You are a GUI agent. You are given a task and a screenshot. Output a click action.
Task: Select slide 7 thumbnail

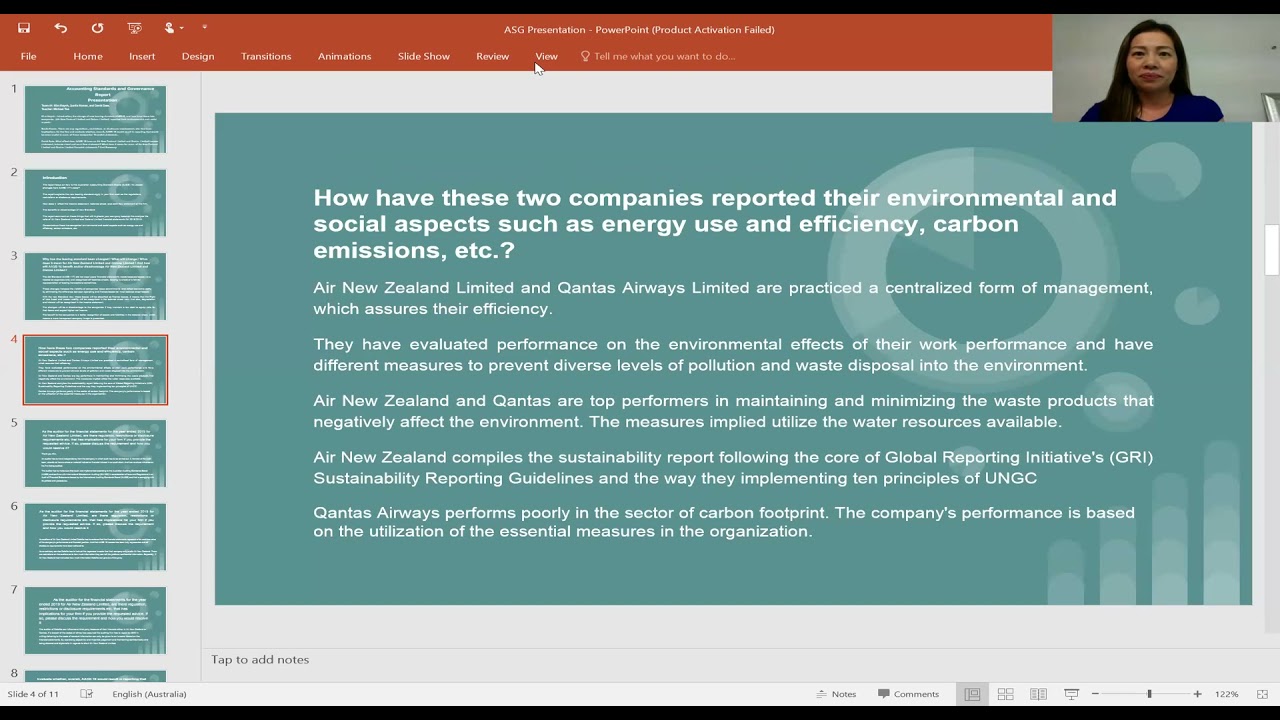[96, 621]
